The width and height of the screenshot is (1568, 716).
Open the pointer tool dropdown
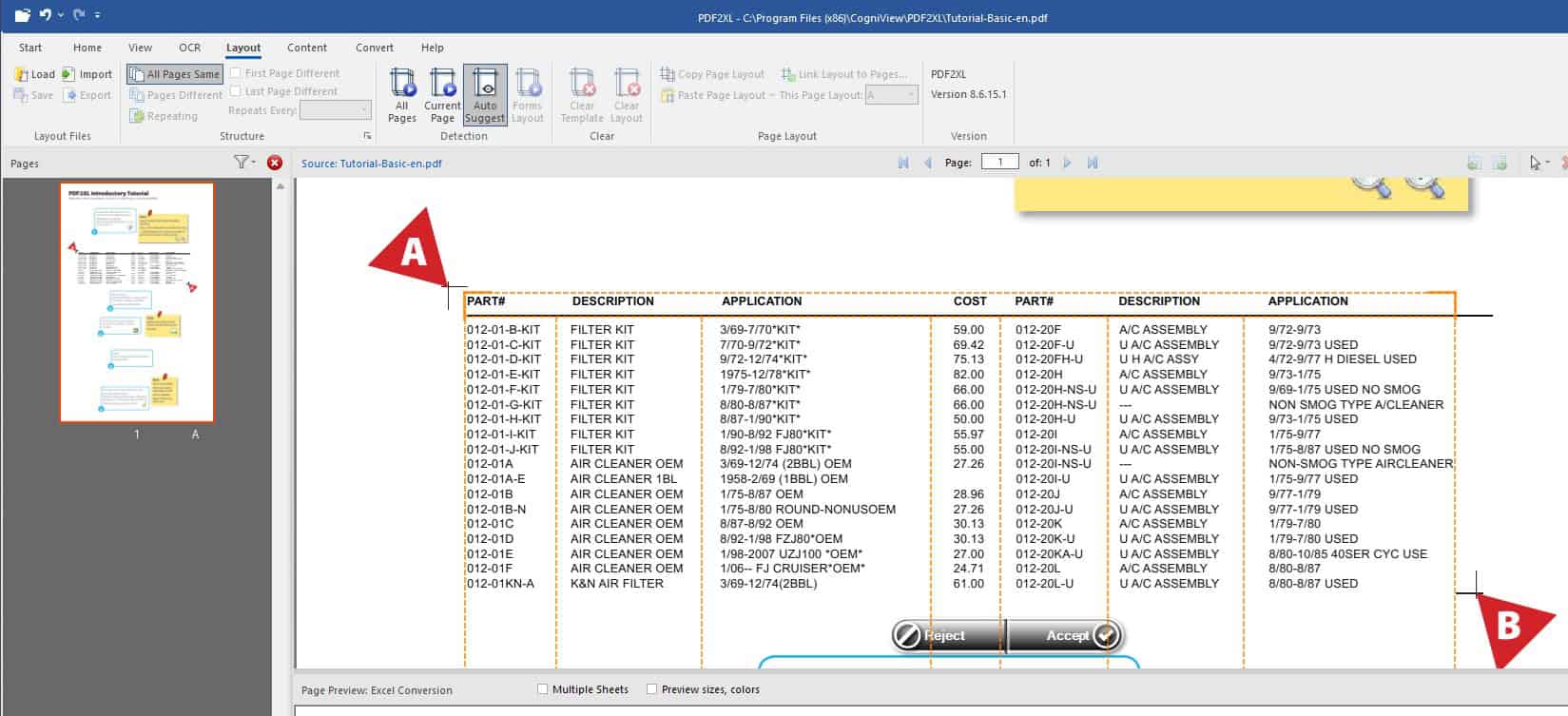(x=1548, y=163)
